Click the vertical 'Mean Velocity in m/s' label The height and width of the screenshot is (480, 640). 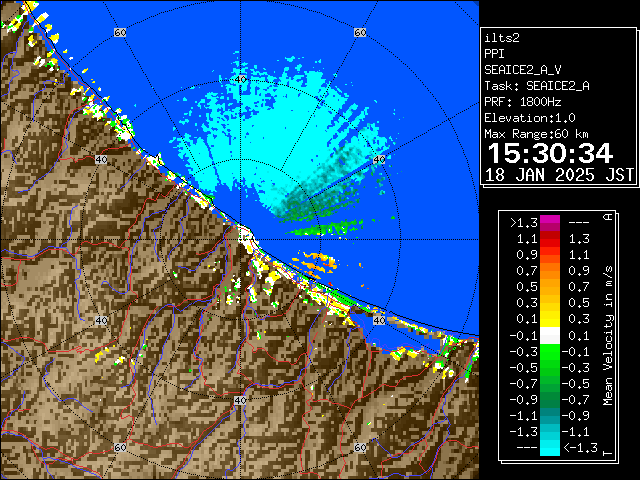coord(608,335)
